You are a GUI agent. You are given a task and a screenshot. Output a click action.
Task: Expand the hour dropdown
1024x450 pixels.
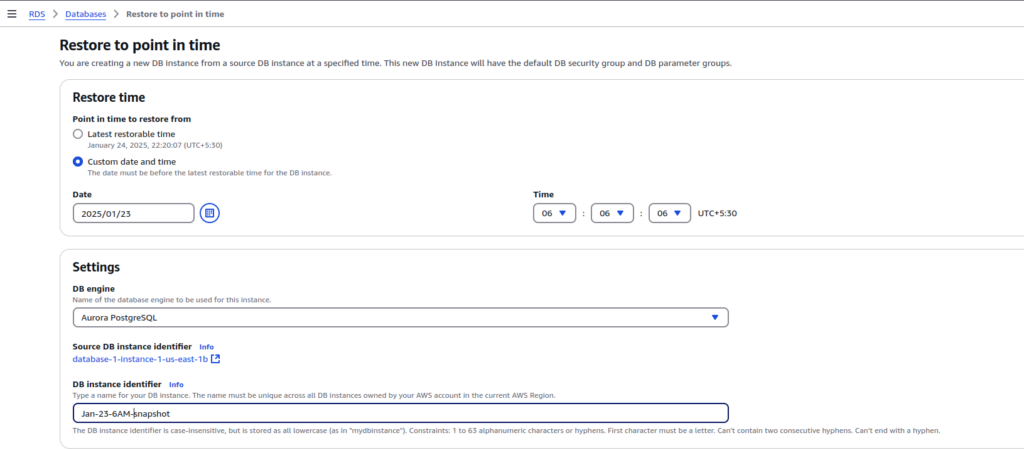point(554,213)
